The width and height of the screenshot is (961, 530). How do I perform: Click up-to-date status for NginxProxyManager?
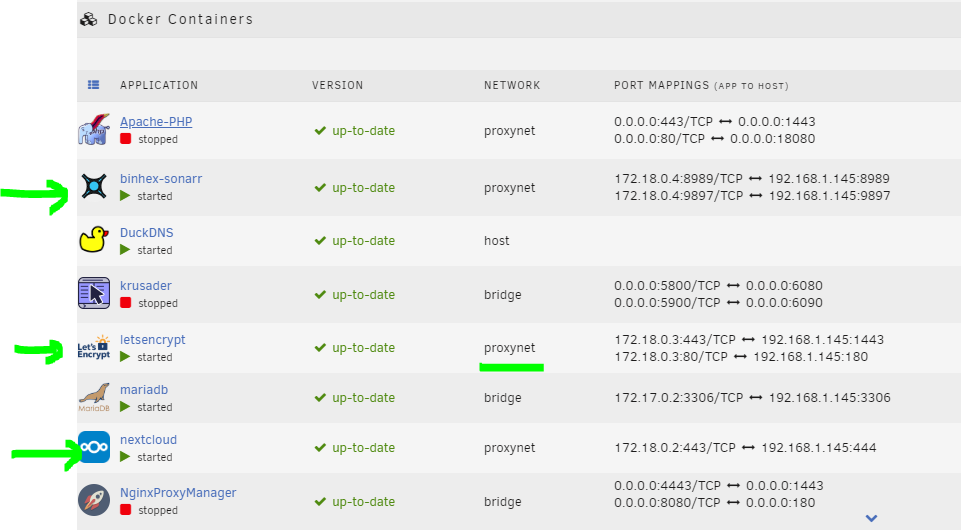coord(355,502)
